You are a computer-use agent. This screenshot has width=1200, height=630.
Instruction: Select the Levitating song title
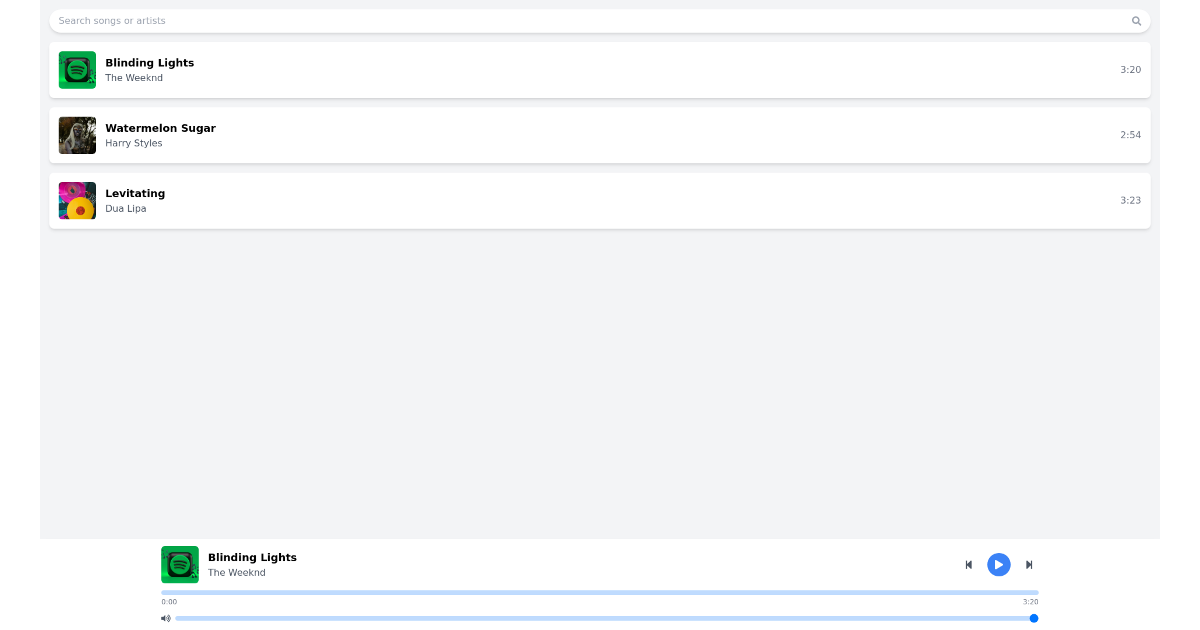click(135, 193)
